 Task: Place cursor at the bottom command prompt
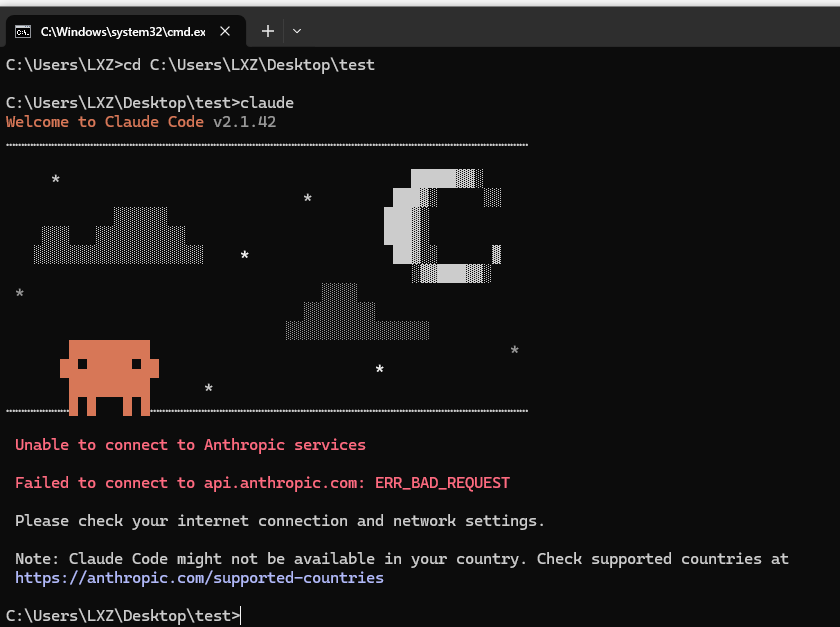(241, 616)
